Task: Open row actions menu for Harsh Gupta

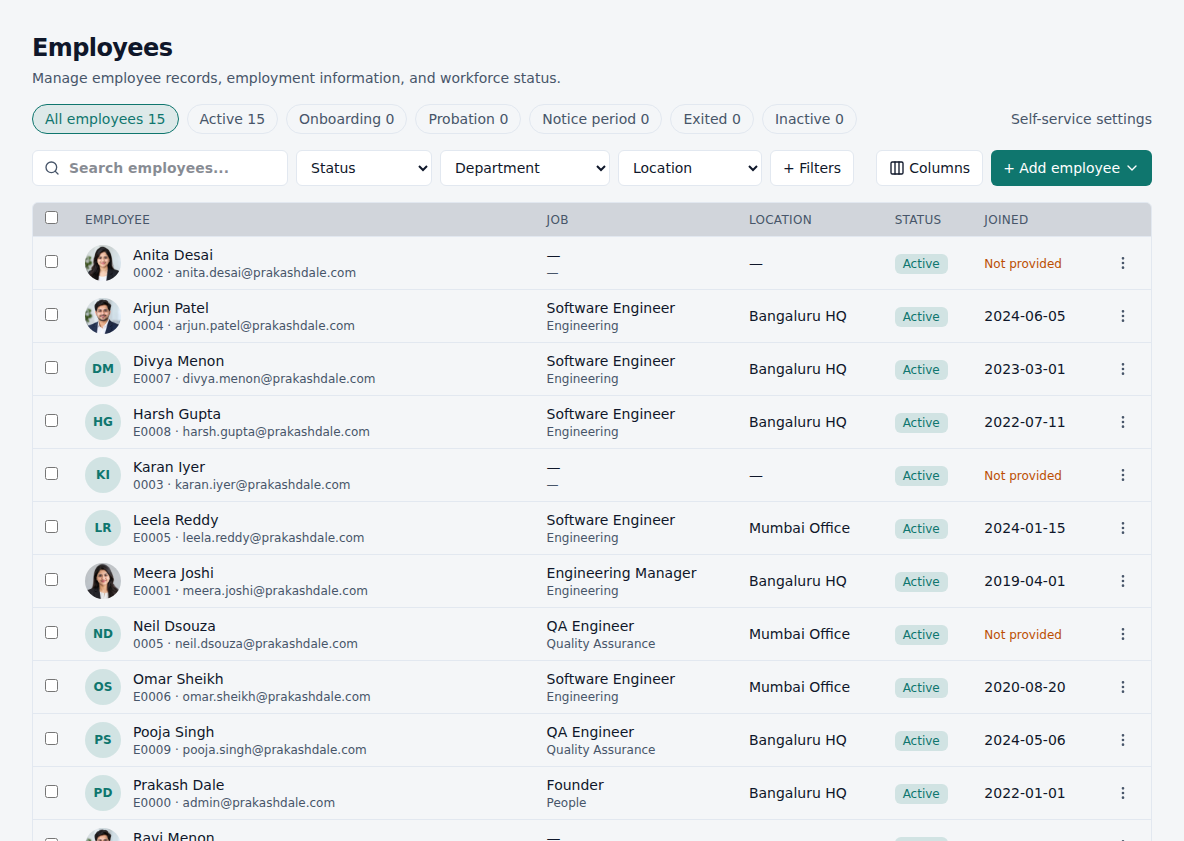Action: click(x=1123, y=421)
